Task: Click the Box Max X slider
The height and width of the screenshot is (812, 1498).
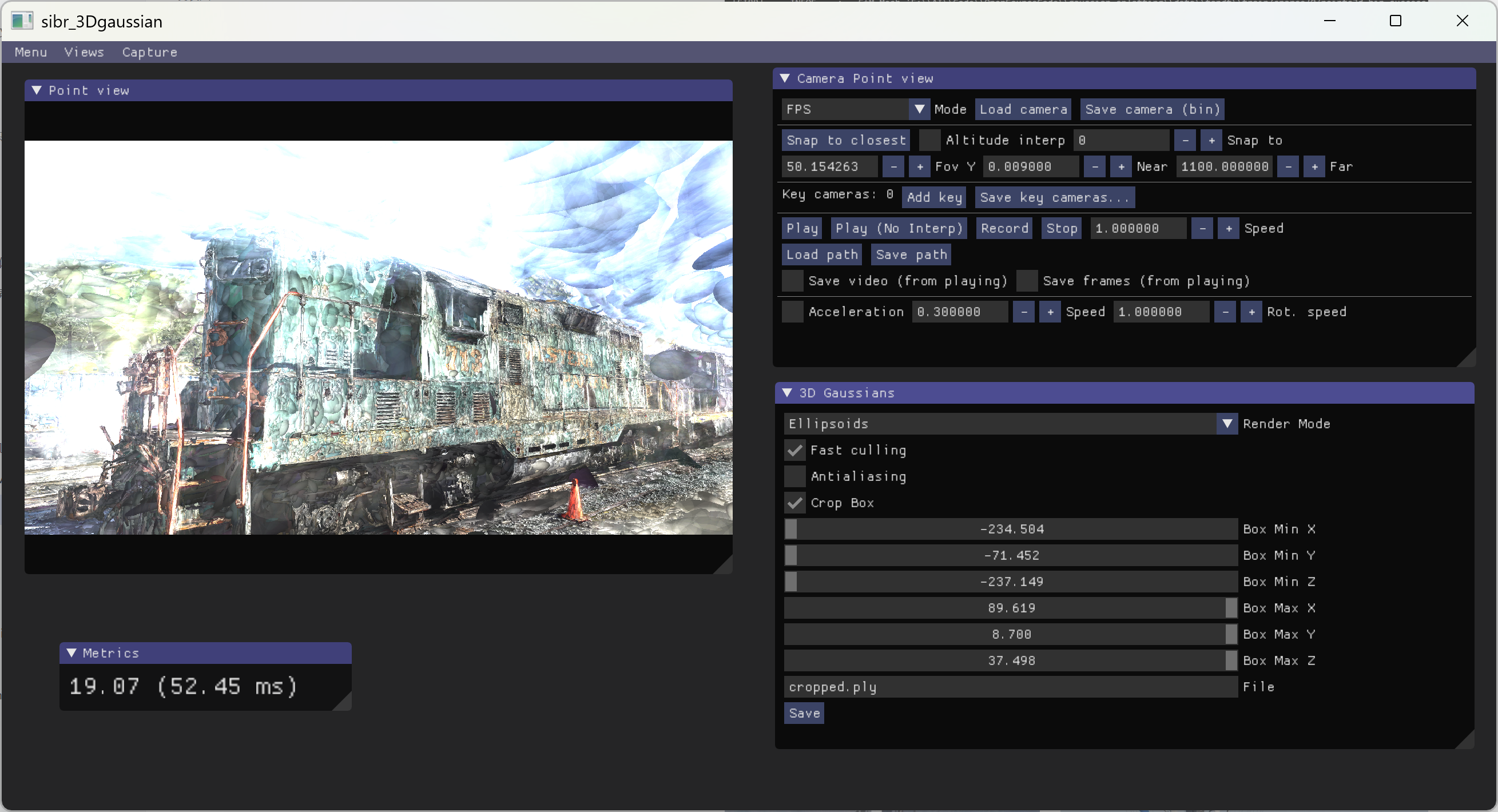Action: tap(1010, 608)
